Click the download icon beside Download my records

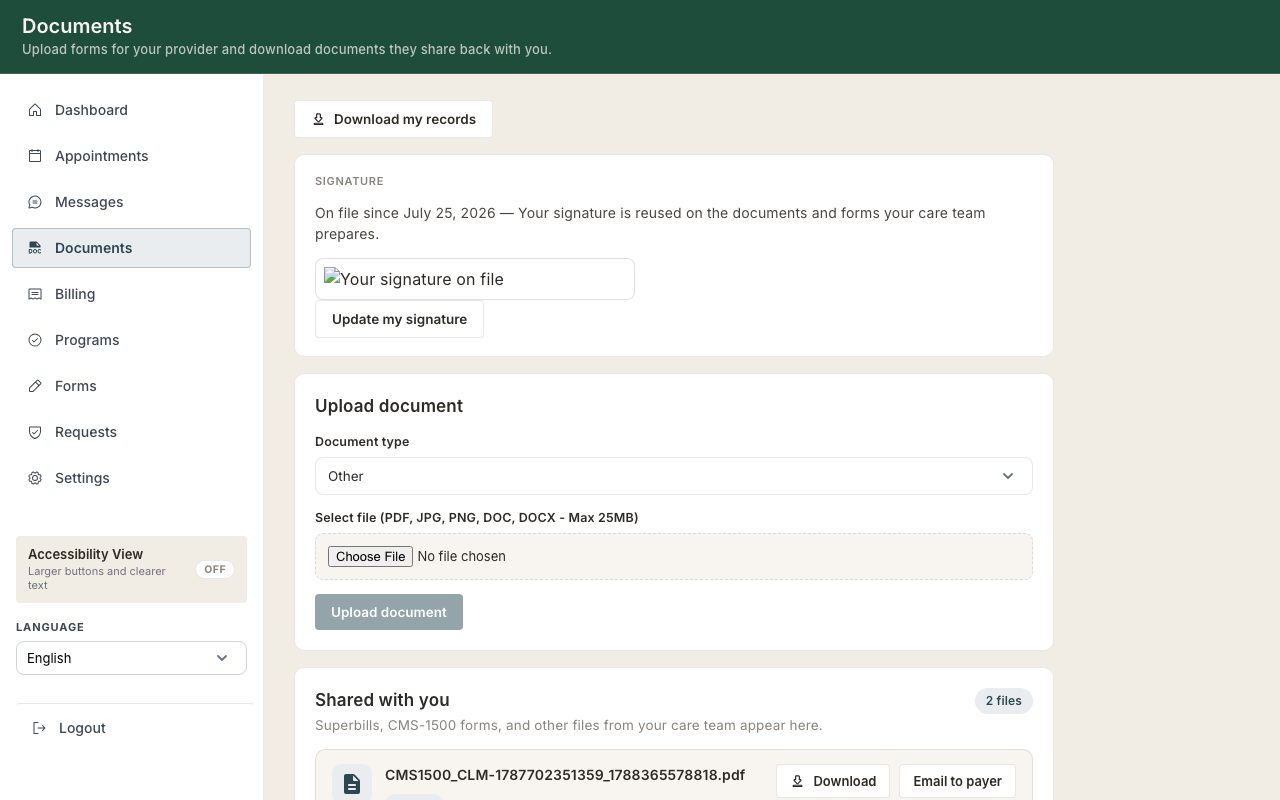click(x=318, y=119)
